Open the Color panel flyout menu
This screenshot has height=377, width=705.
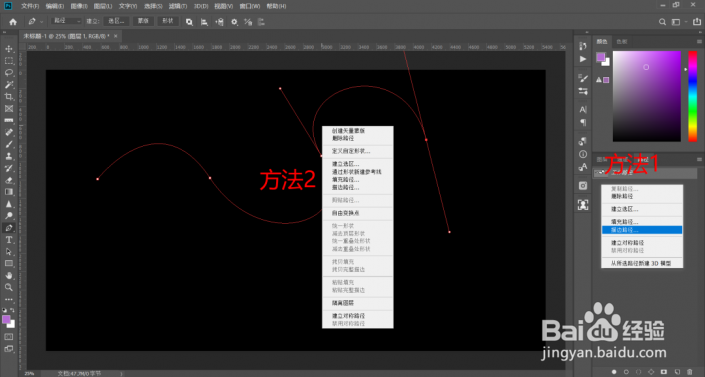point(699,41)
